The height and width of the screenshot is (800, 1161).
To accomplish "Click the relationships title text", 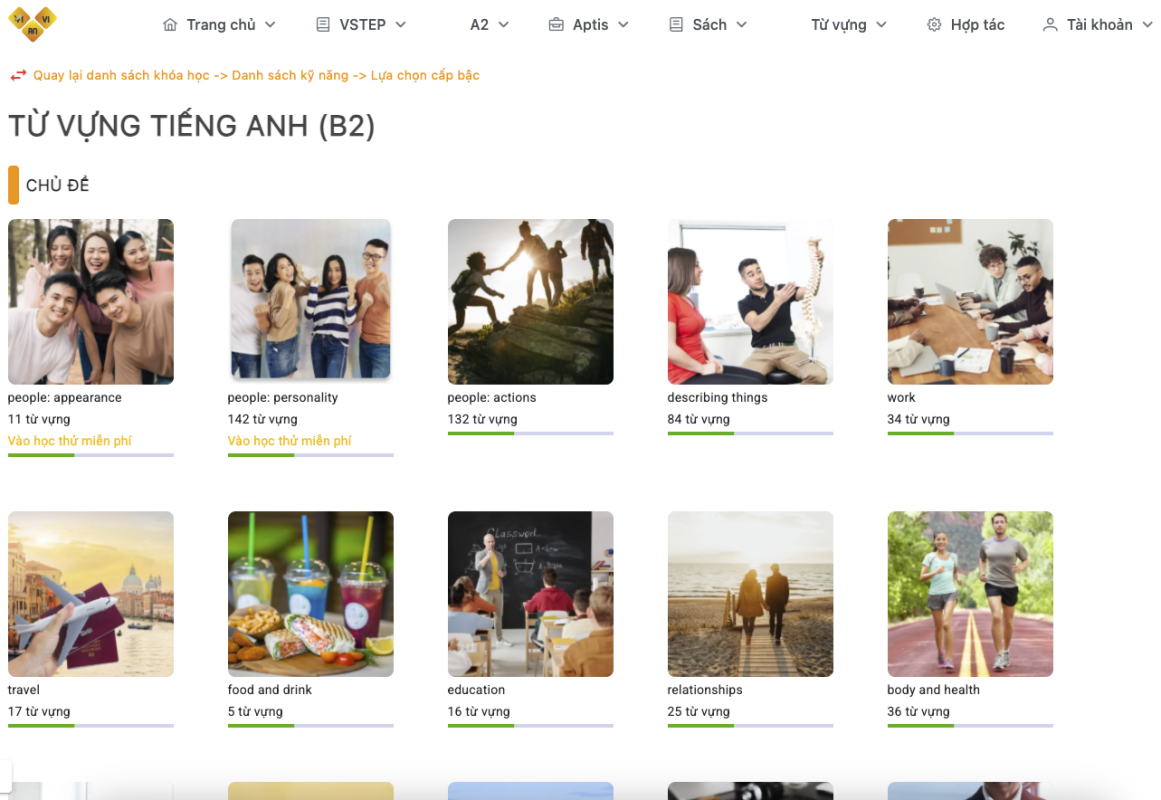I will tap(705, 690).
